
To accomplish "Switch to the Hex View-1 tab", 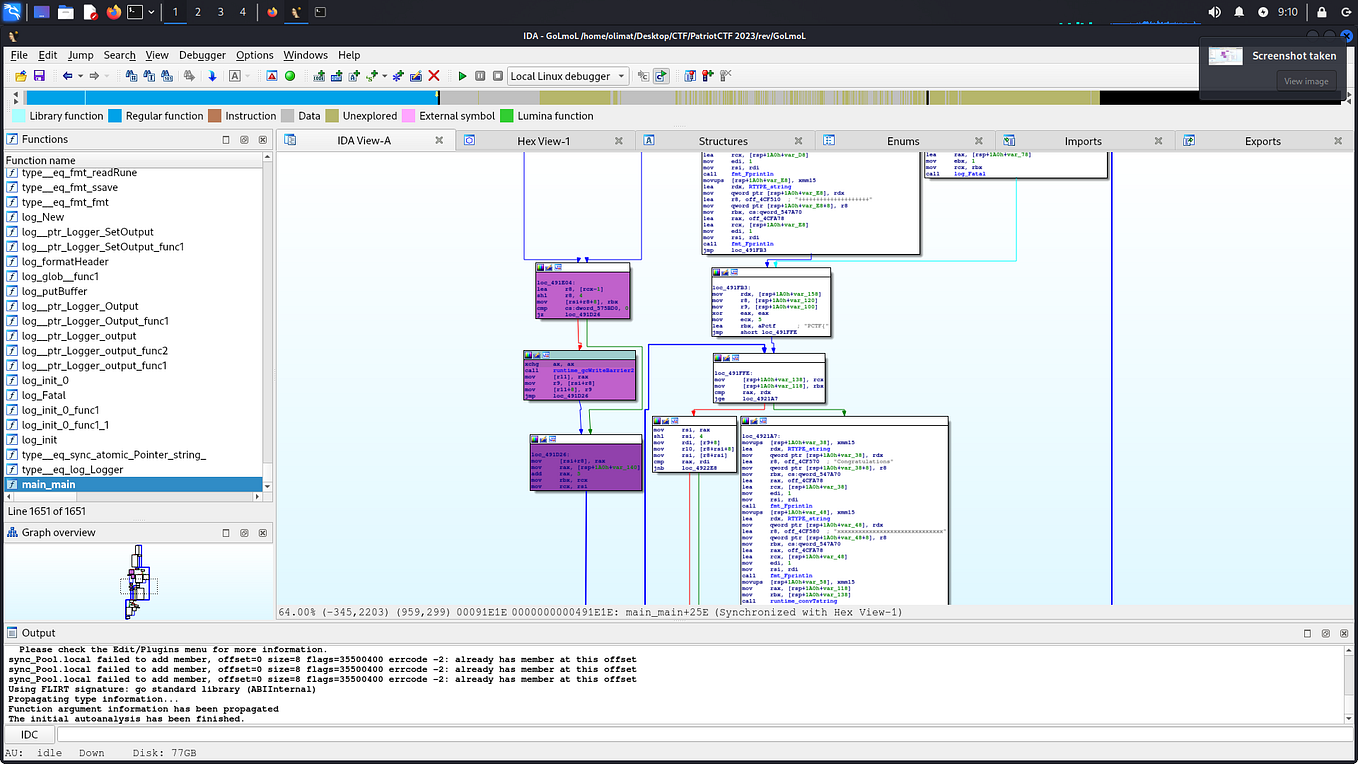I will (543, 141).
